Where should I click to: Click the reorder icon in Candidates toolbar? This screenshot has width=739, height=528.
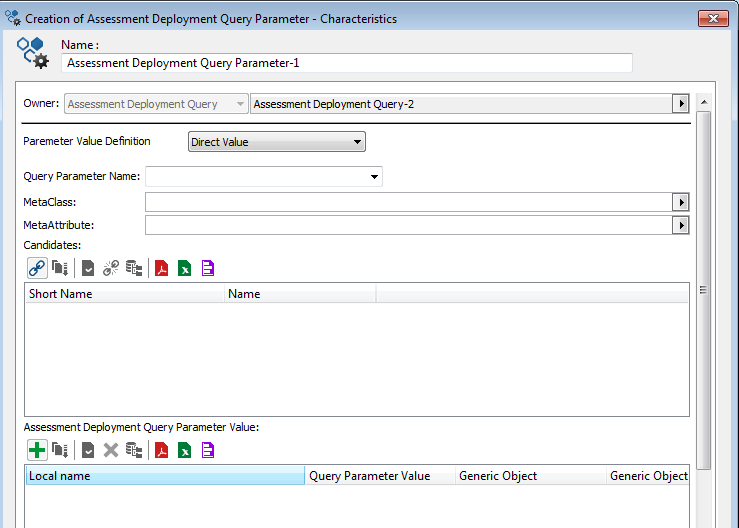[x=60, y=268]
